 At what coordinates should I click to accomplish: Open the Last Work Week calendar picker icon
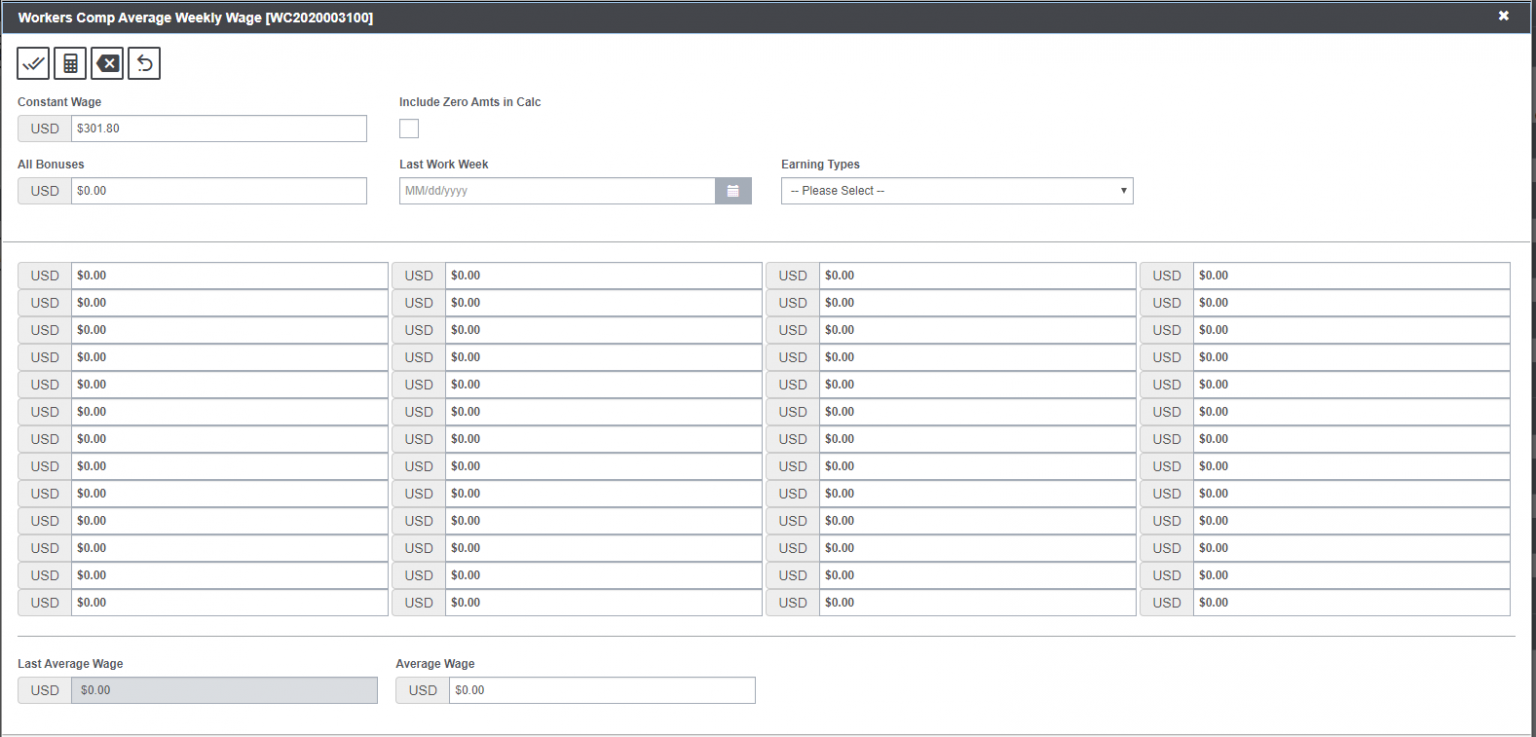(x=733, y=190)
